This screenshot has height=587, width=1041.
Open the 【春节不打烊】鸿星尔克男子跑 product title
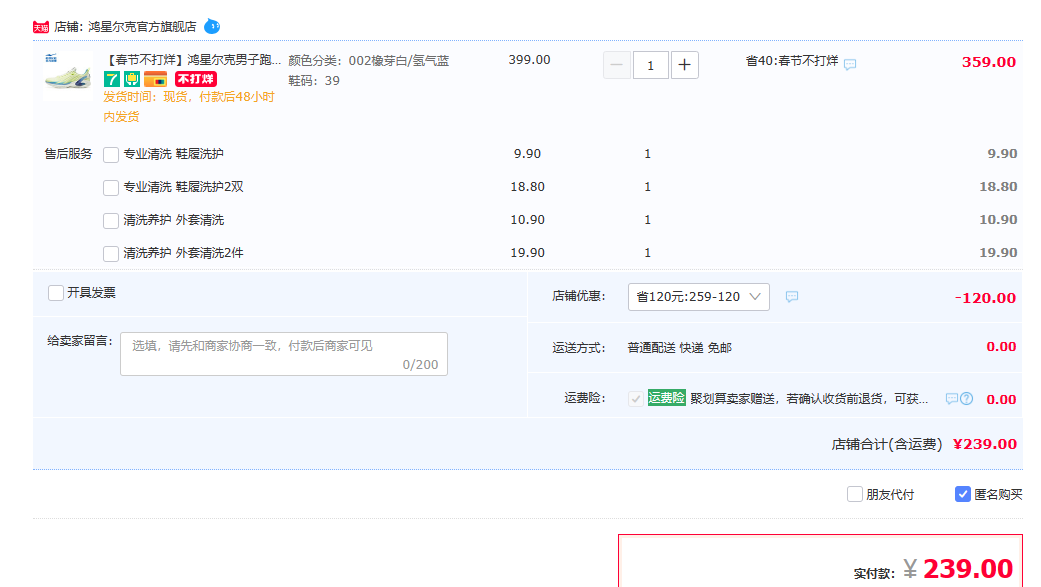[192, 60]
